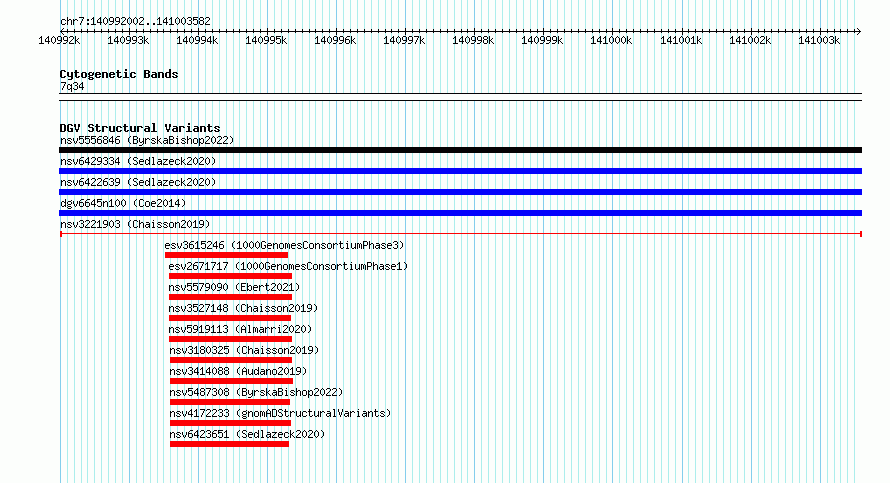Click the nsv5556846 (ByrskaBishop2022) label
The width and height of the screenshot is (890, 483).
pyautogui.click(x=147, y=140)
